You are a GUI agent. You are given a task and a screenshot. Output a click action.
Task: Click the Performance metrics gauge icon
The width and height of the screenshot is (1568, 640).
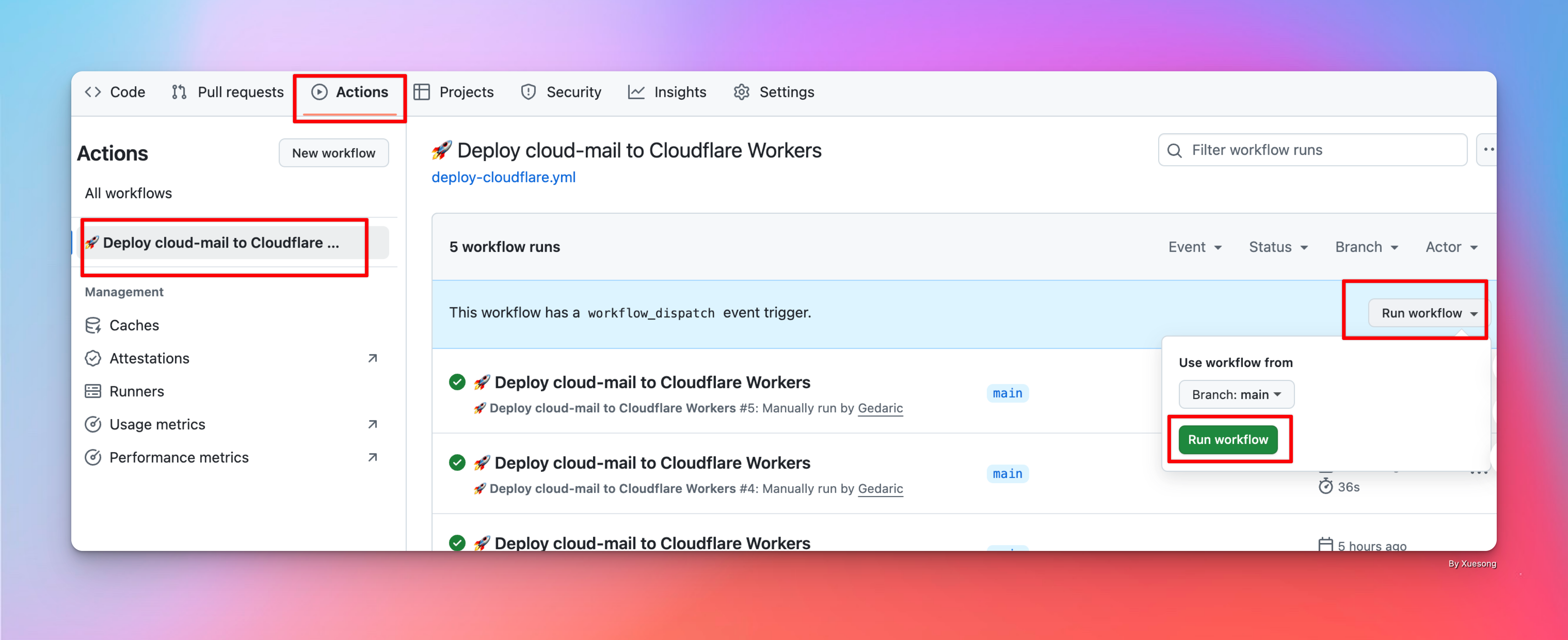[93, 457]
